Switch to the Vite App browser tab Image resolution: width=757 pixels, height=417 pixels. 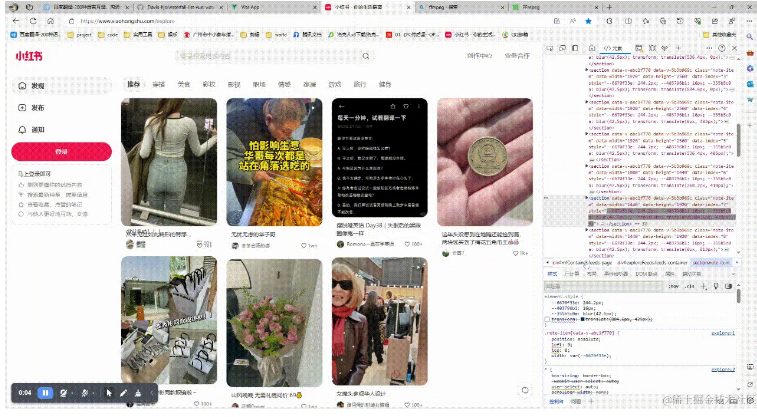click(x=273, y=7)
